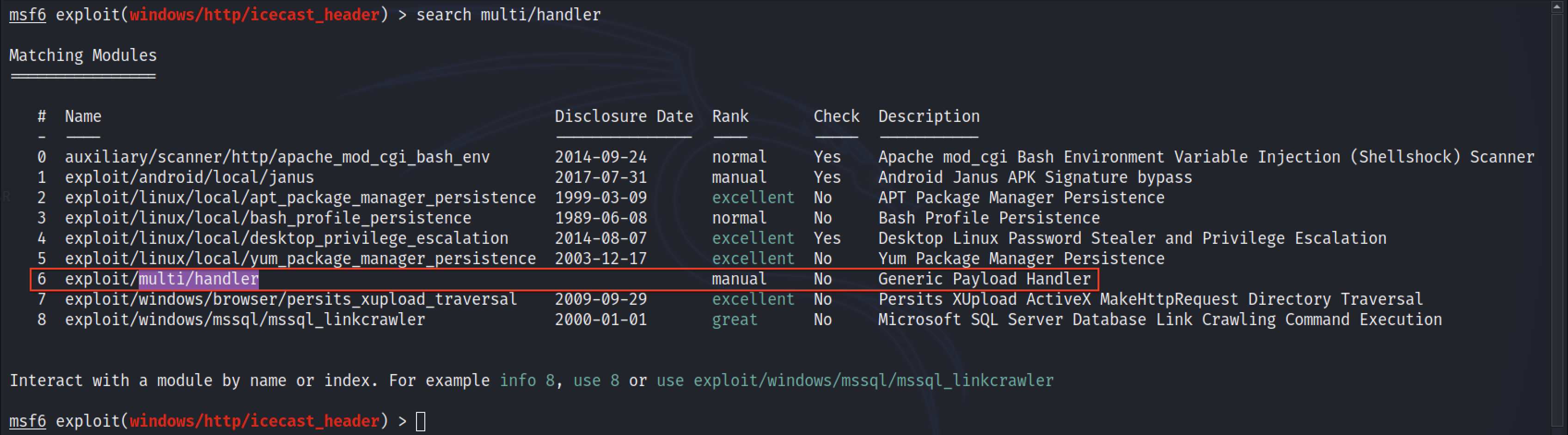Click 'use 8' example command
This screenshot has width=1568, height=435.
tap(596, 381)
